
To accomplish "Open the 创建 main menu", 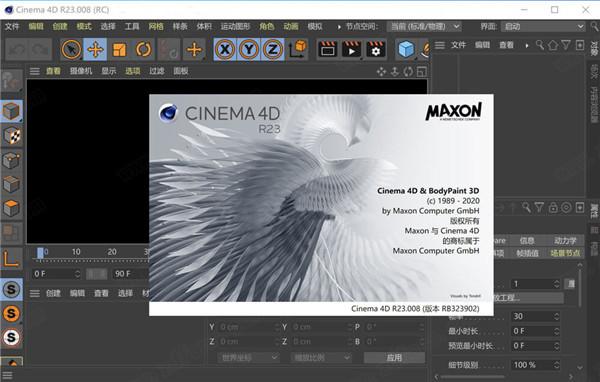I will (60, 26).
